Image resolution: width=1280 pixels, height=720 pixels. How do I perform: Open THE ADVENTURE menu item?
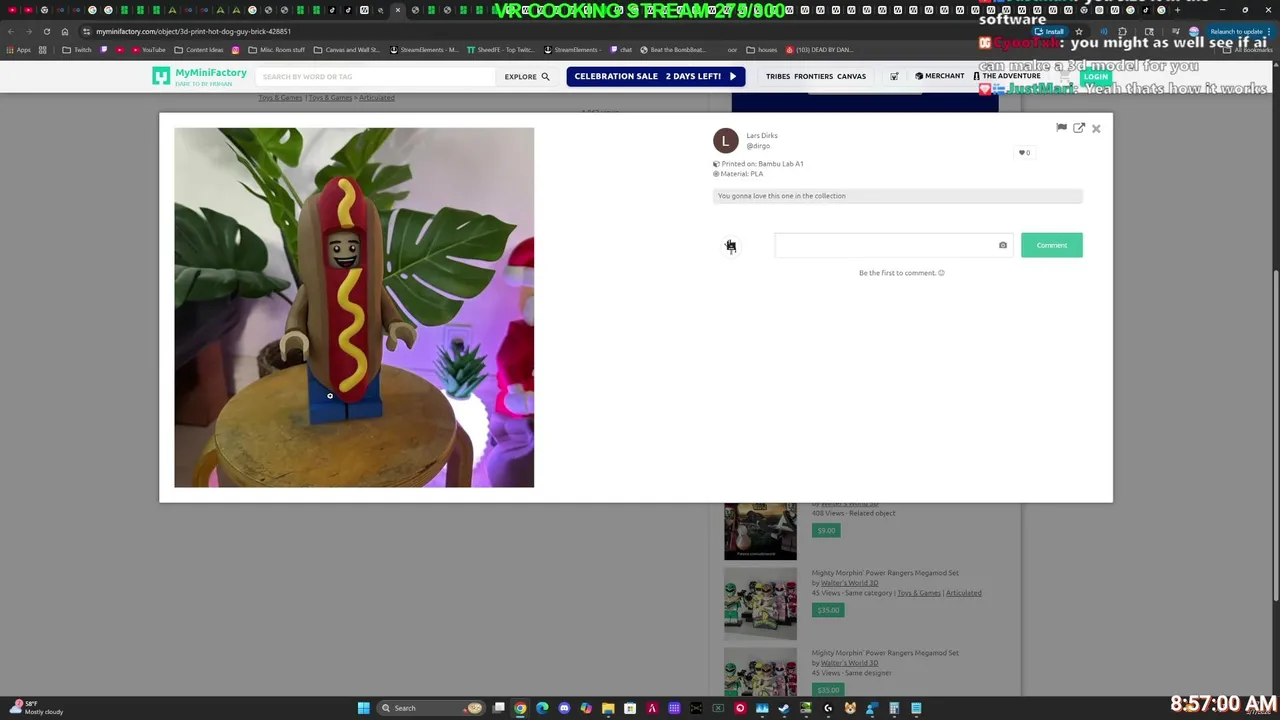[1007, 76]
